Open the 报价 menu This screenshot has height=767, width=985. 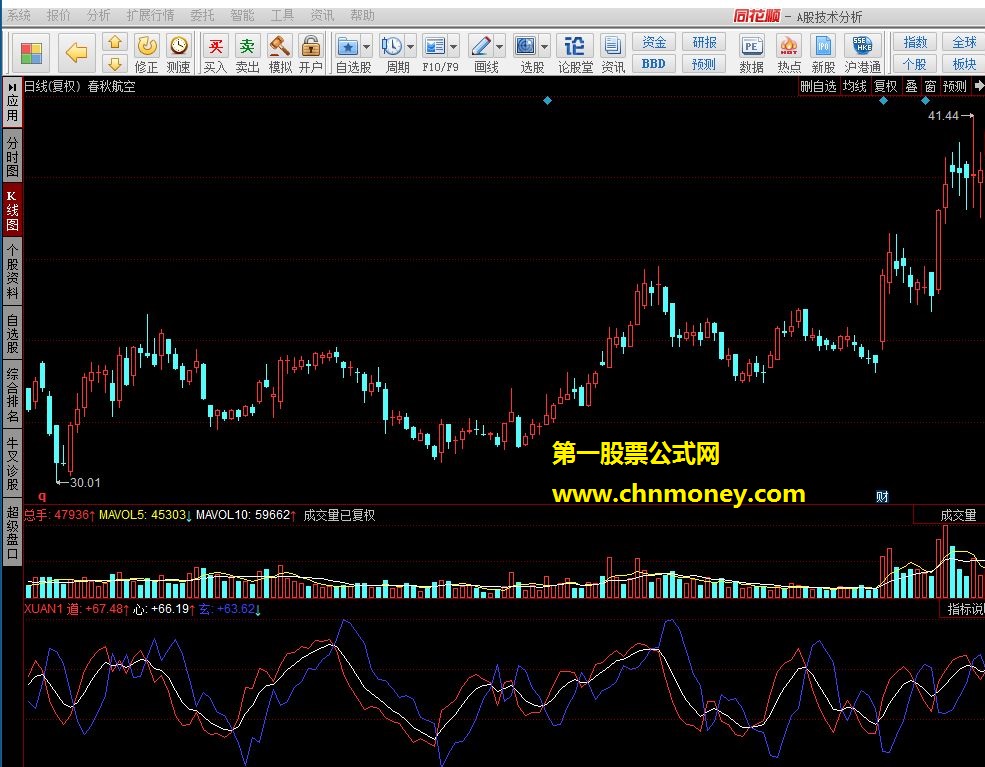pyautogui.click(x=58, y=14)
